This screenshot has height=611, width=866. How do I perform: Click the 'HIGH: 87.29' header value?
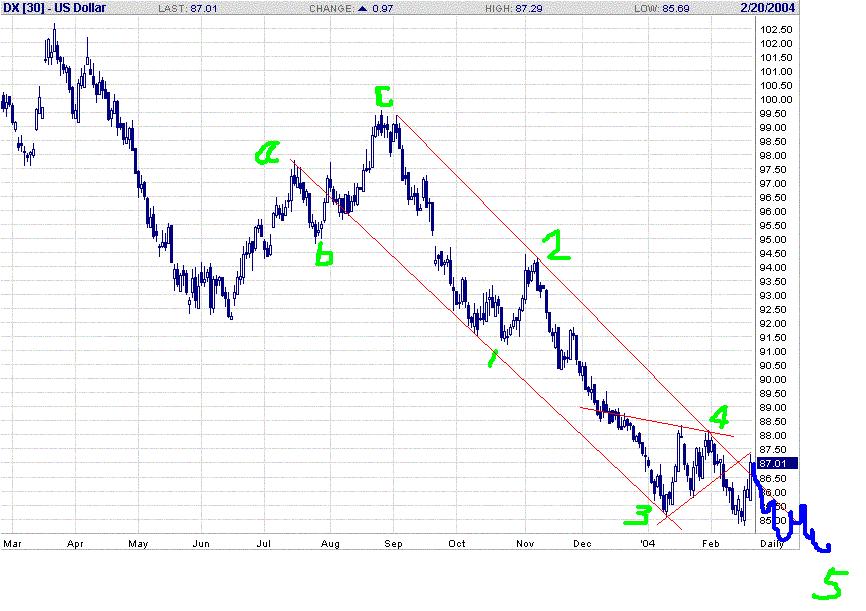click(514, 8)
